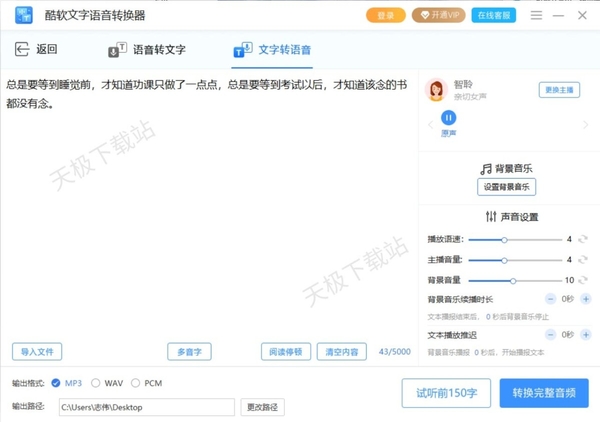Decrease 背景音乐续播时长 with minus
Viewport: 600px width, 422px height.
coord(550,299)
